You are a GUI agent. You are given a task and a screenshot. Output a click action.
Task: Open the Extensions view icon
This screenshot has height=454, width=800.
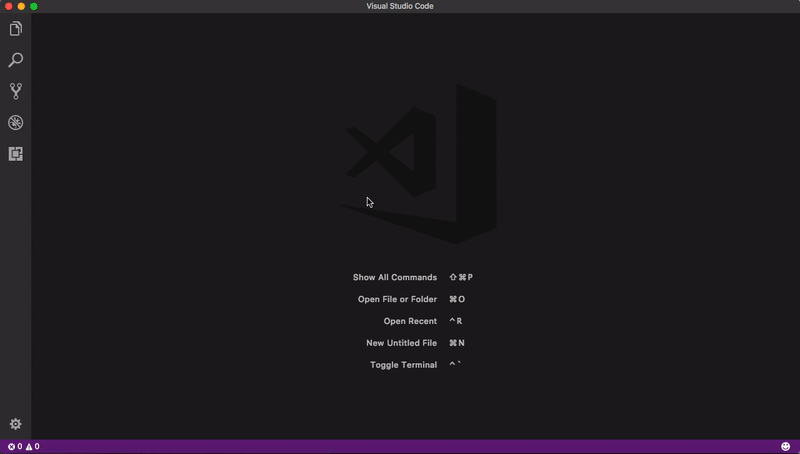16,154
